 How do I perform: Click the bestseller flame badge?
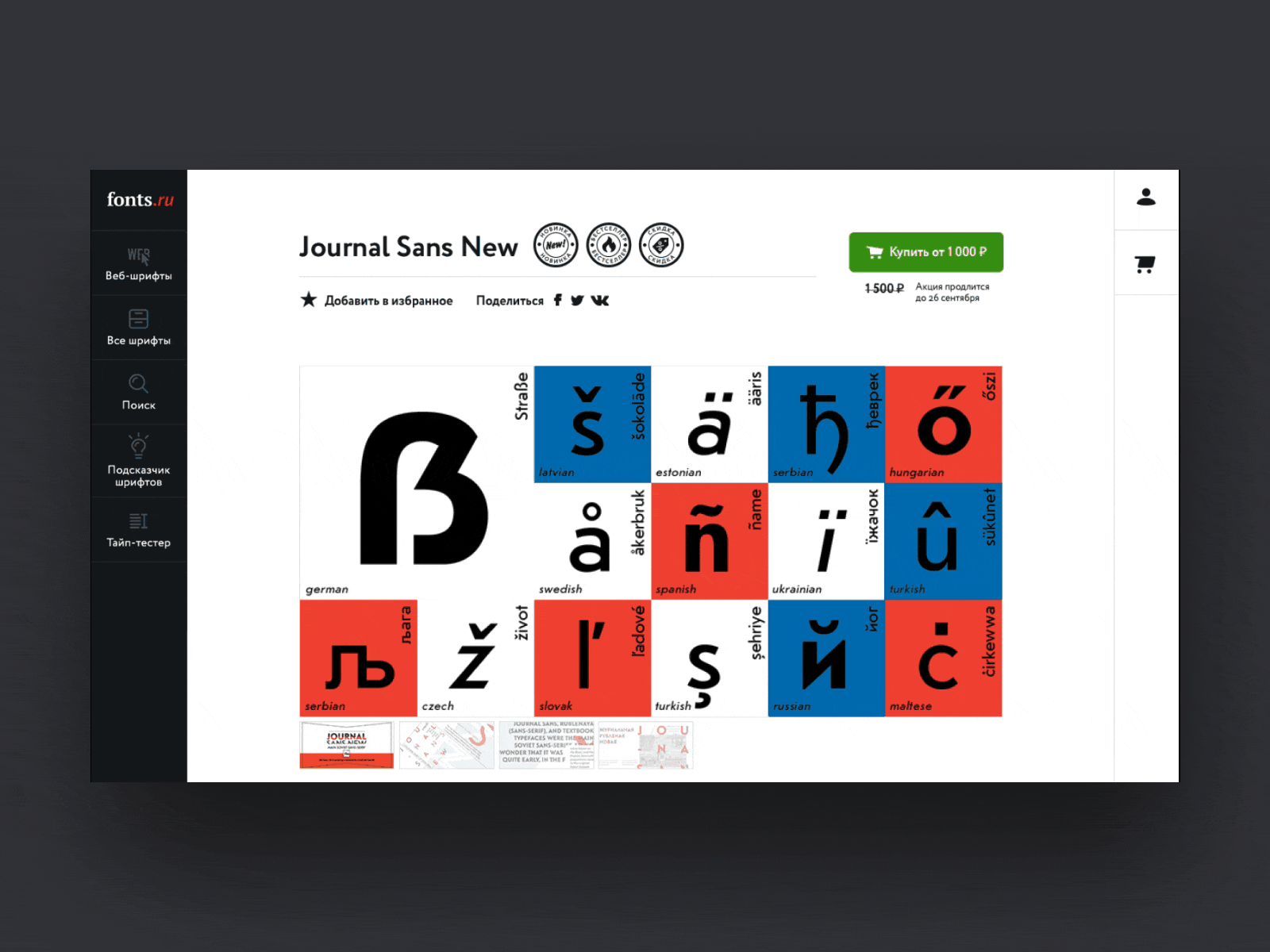tap(608, 245)
